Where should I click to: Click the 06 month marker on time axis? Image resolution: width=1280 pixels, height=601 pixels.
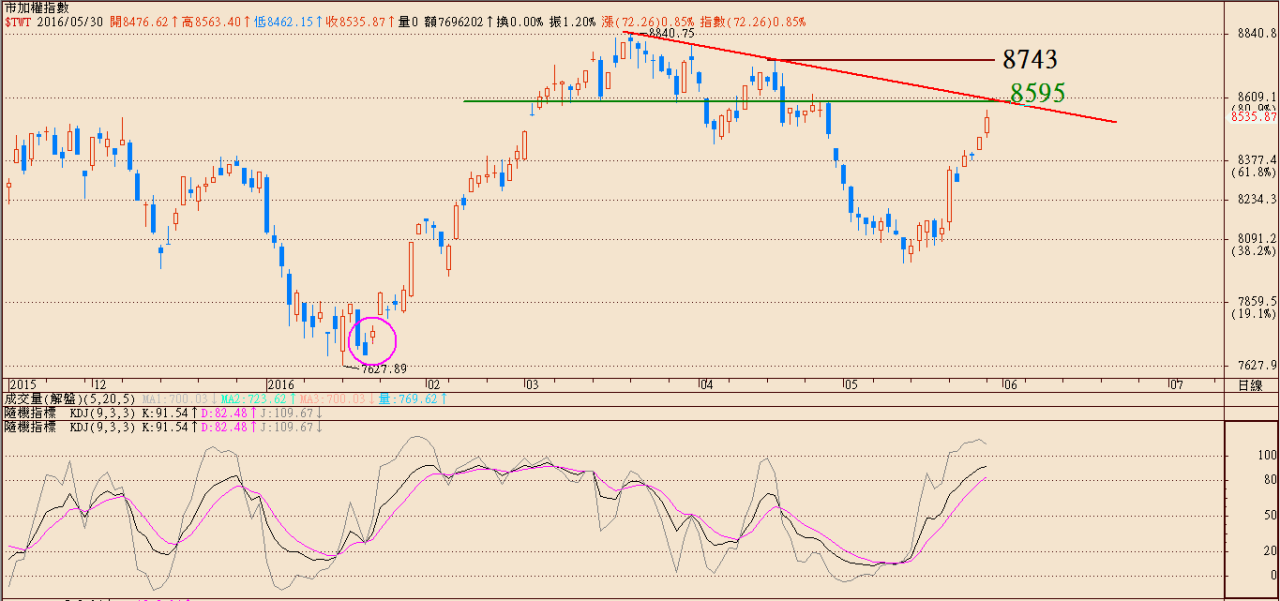click(1010, 384)
